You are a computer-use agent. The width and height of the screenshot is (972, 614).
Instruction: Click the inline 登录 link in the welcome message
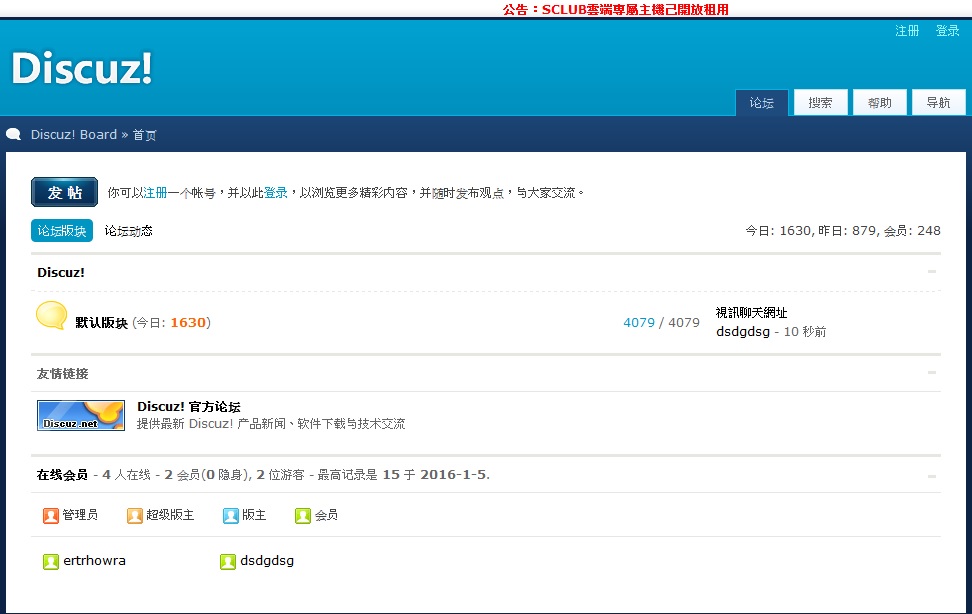(x=275, y=193)
